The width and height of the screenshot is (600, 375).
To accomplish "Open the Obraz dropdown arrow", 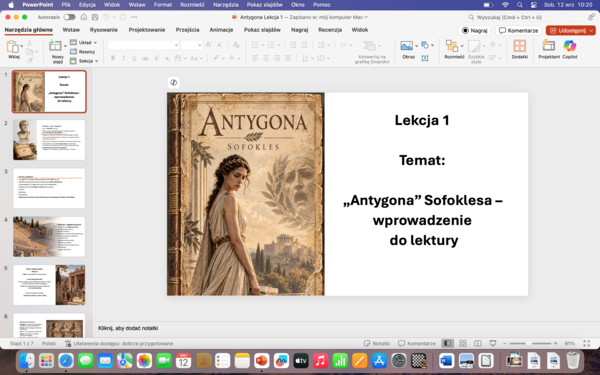I will pos(416,46).
